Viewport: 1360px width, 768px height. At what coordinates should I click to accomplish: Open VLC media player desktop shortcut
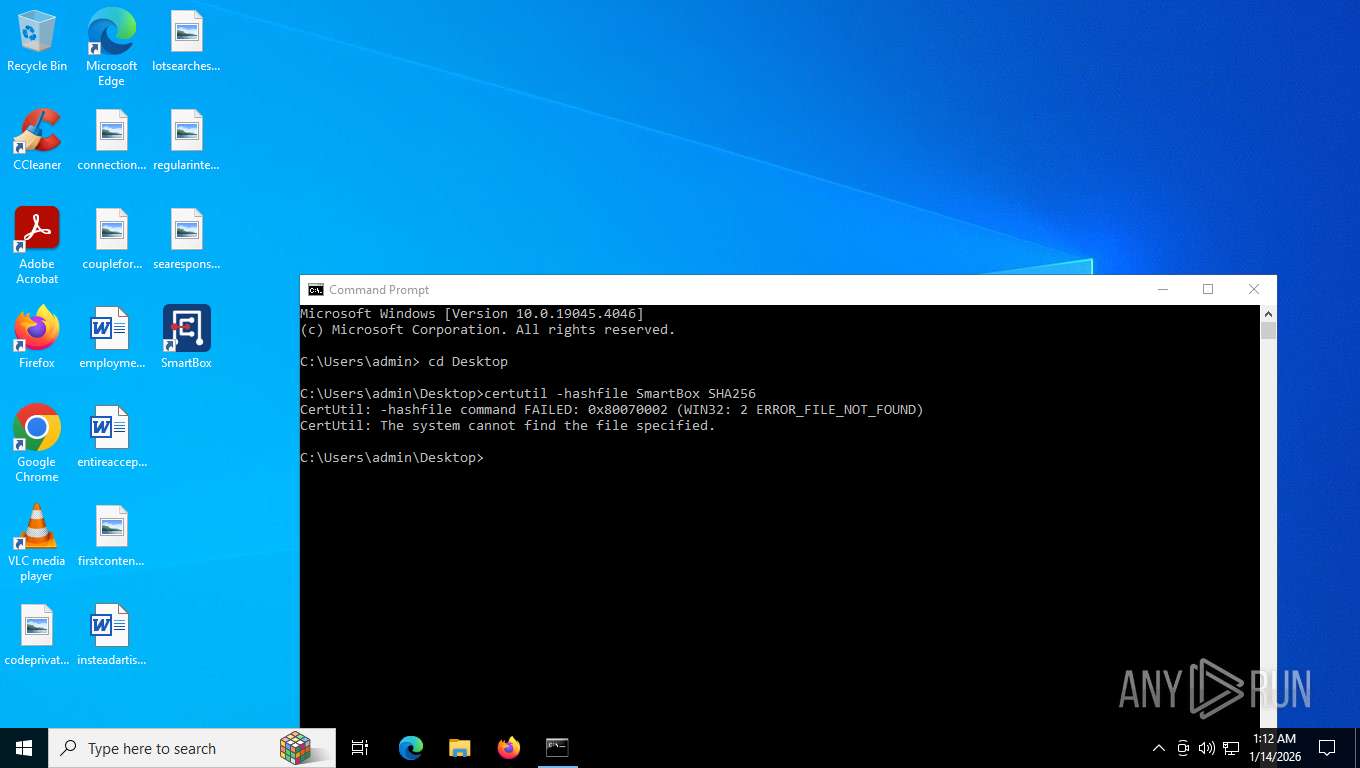[x=37, y=543]
